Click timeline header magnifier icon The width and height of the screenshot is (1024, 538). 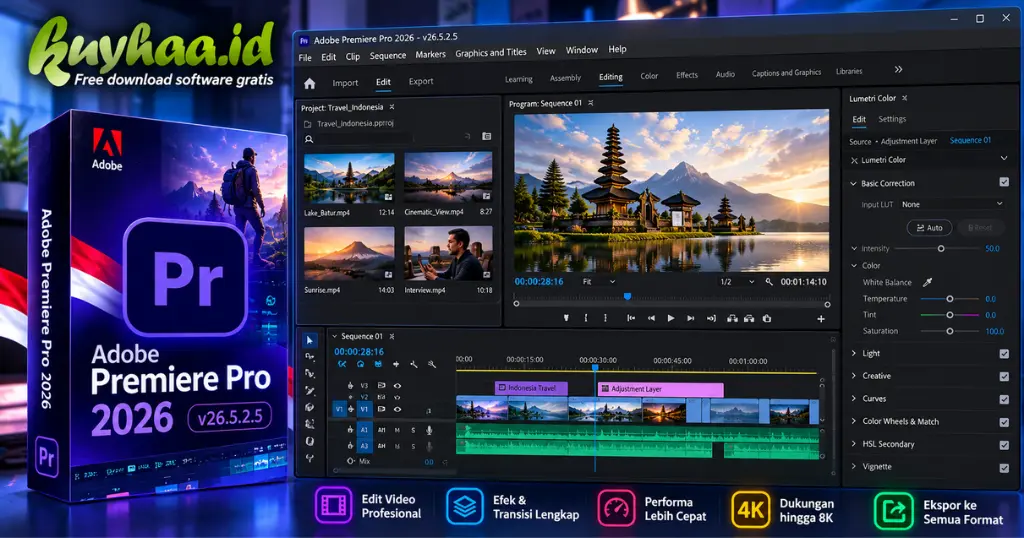432,364
